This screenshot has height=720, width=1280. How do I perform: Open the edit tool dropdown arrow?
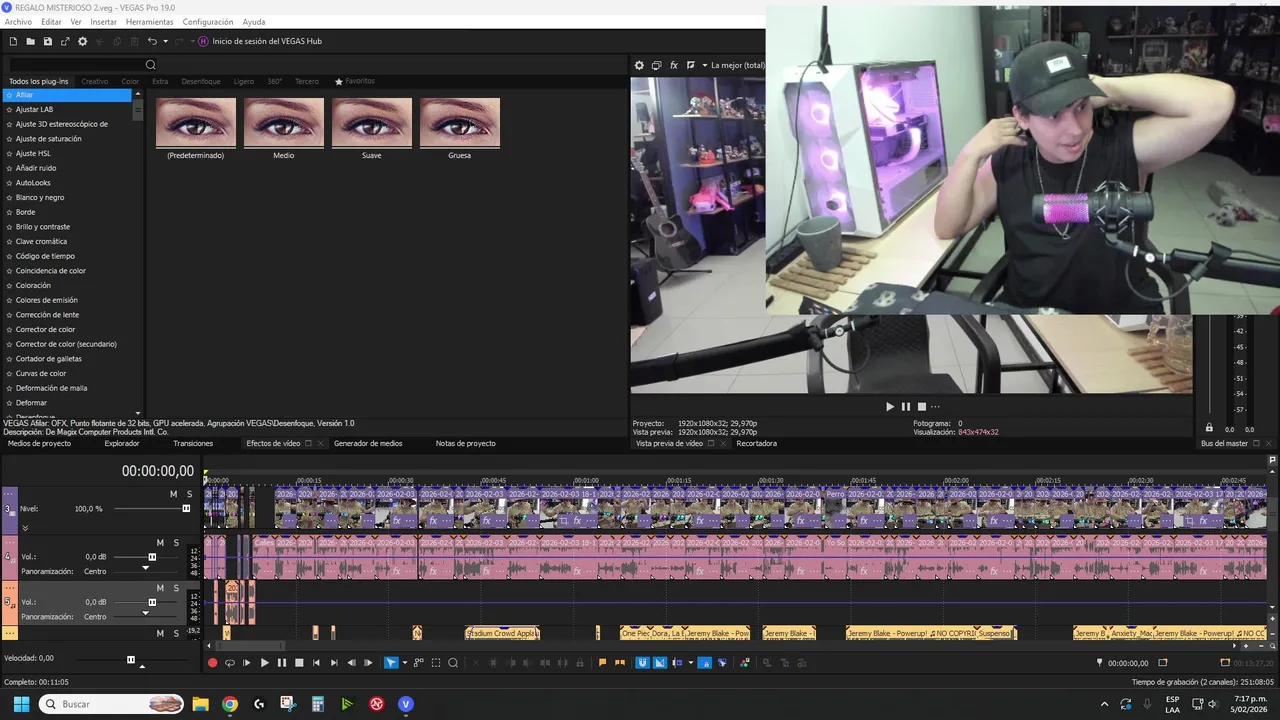(404, 663)
